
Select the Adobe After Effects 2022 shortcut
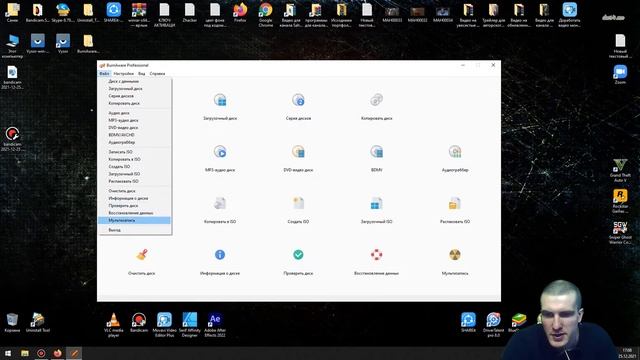215,325
